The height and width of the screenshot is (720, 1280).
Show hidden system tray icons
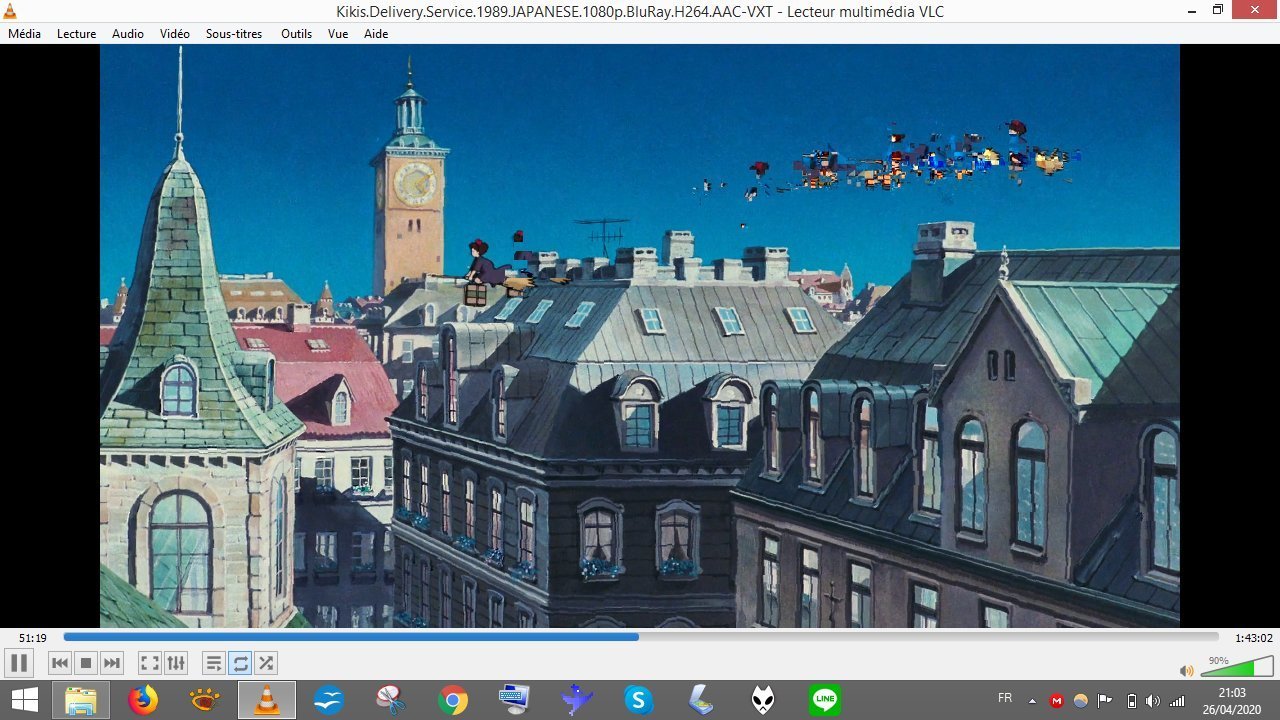pos(1031,700)
